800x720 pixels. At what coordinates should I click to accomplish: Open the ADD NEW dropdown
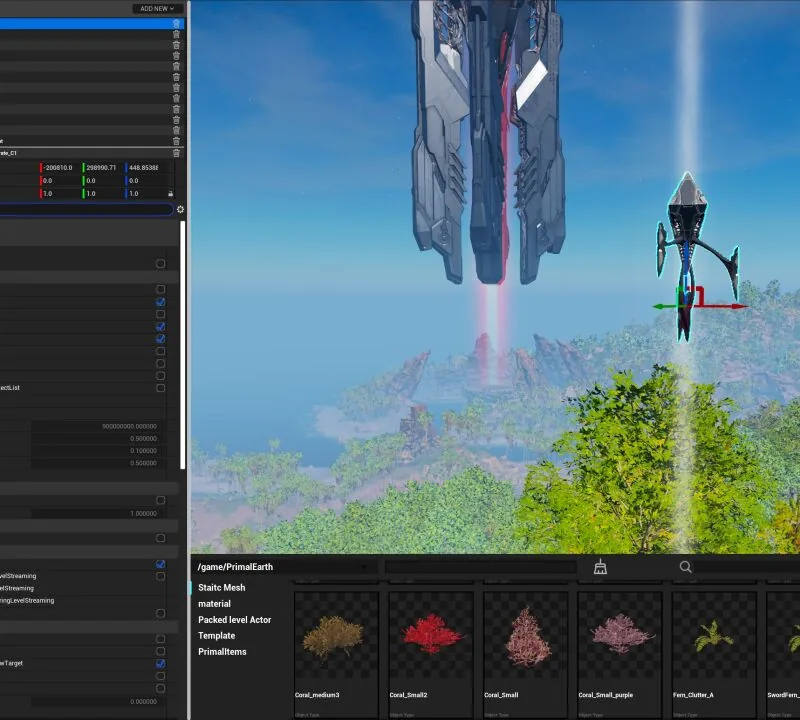[x=158, y=8]
